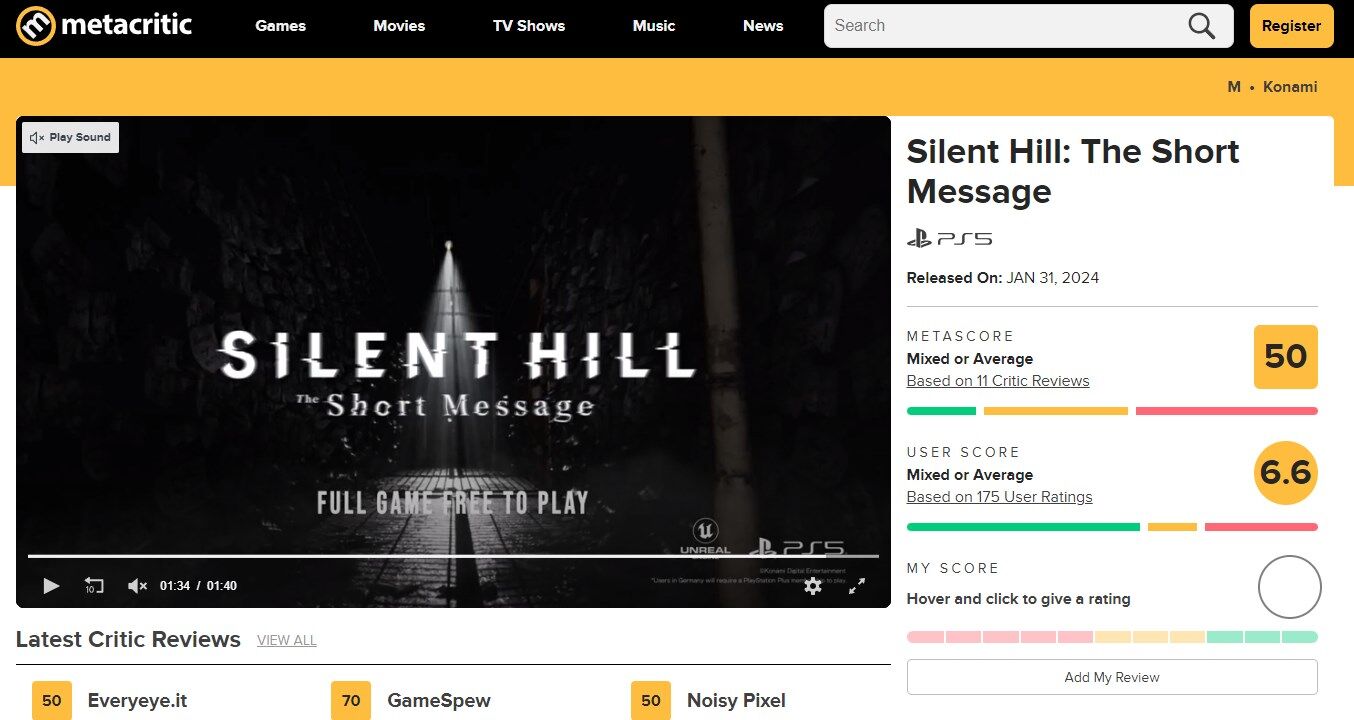The width and height of the screenshot is (1354, 720).
Task: Click the PS5 platform logo
Action: pos(949,238)
